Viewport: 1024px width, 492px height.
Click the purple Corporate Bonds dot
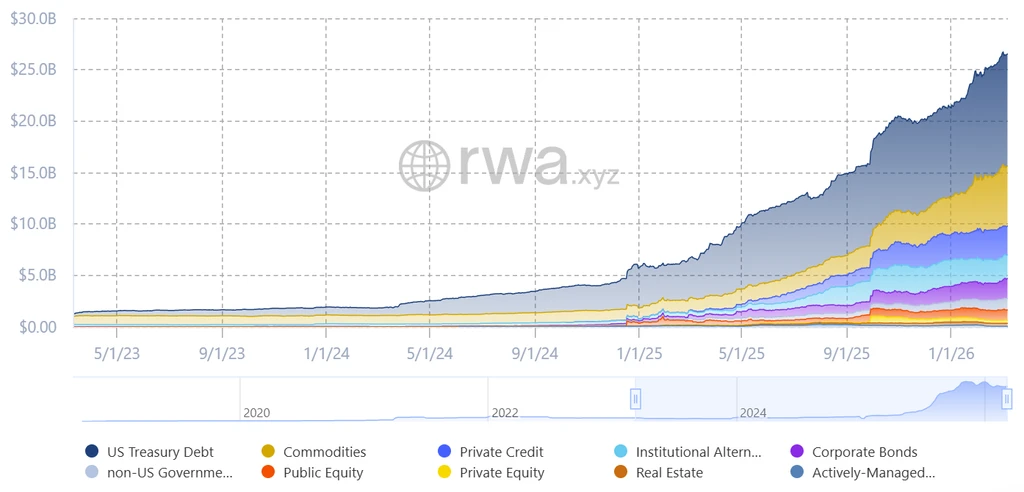click(797, 451)
